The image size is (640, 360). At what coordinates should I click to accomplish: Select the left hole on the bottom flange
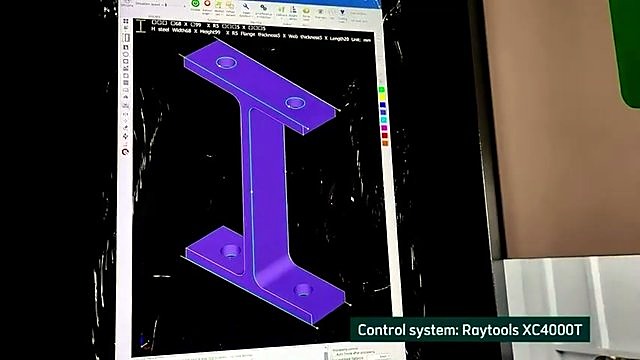[231, 250]
